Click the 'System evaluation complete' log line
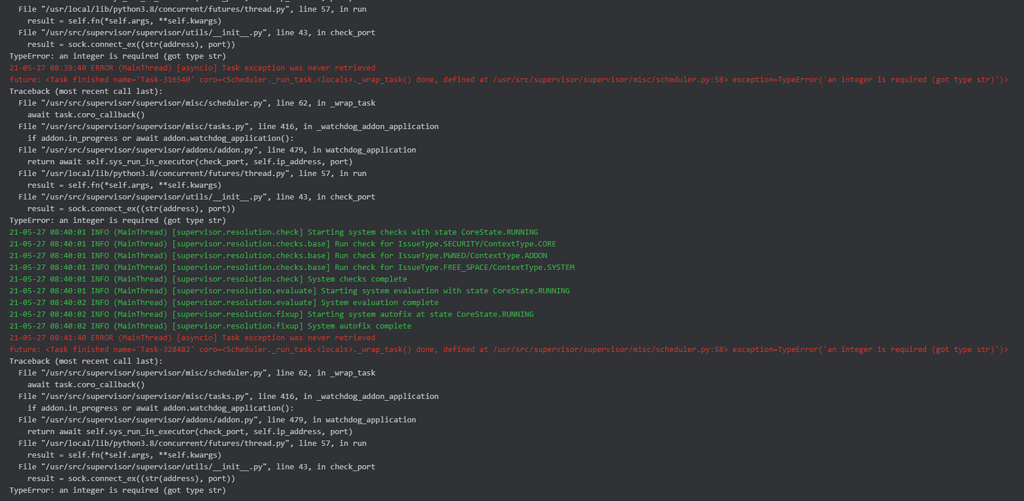The width and height of the screenshot is (1024, 501). click(x=224, y=302)
